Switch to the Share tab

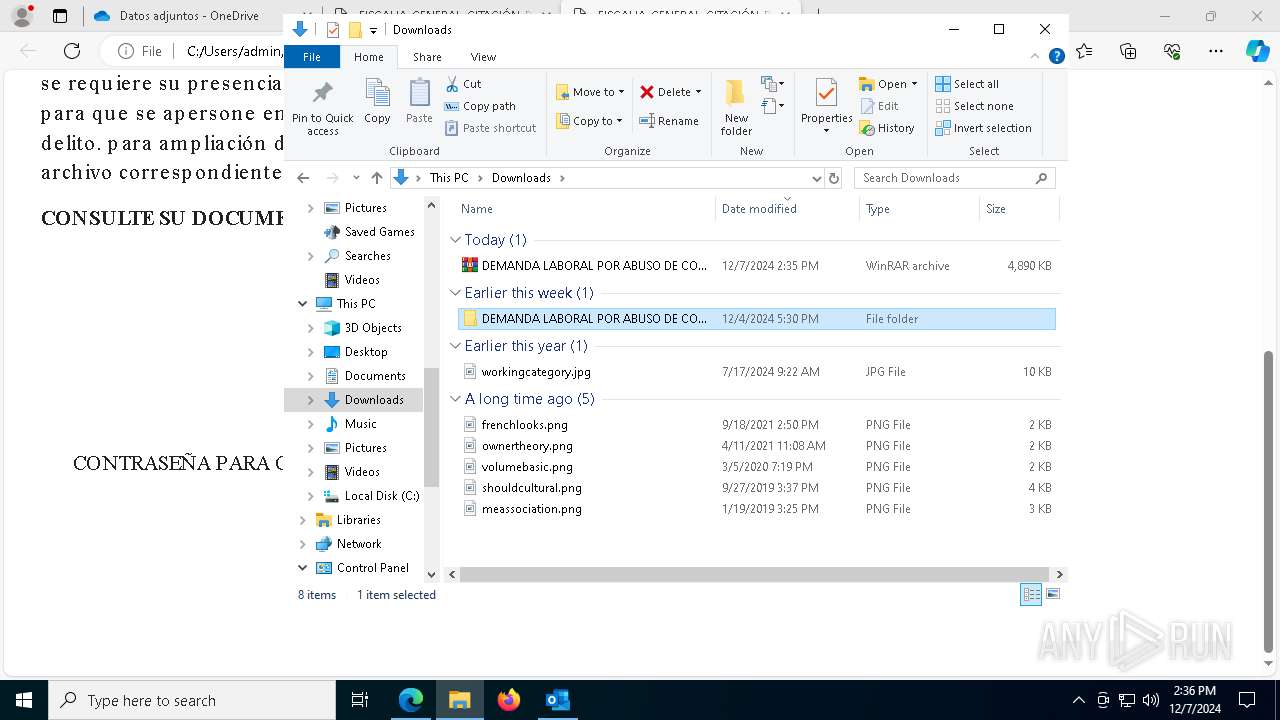tap(427, 57)
